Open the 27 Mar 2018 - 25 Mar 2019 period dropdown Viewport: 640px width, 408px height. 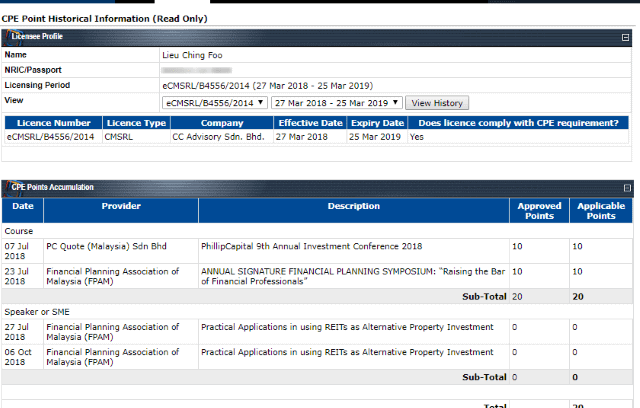pos(337,103)
